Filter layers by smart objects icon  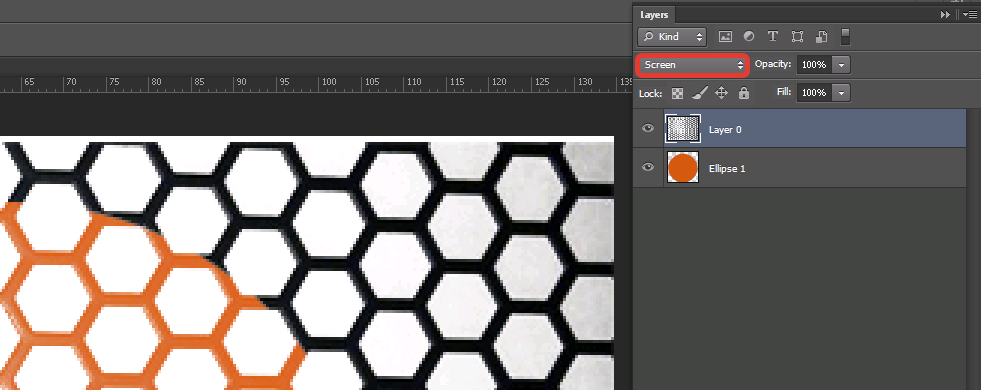pos(821,36)
